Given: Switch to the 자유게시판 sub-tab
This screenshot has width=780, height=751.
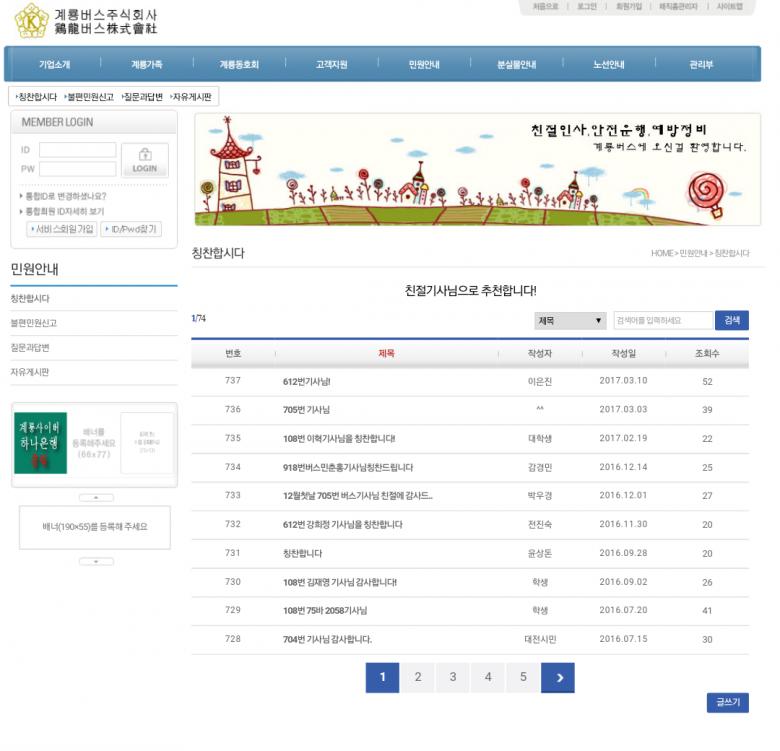Looking at the screenshot, I should 191,97.
